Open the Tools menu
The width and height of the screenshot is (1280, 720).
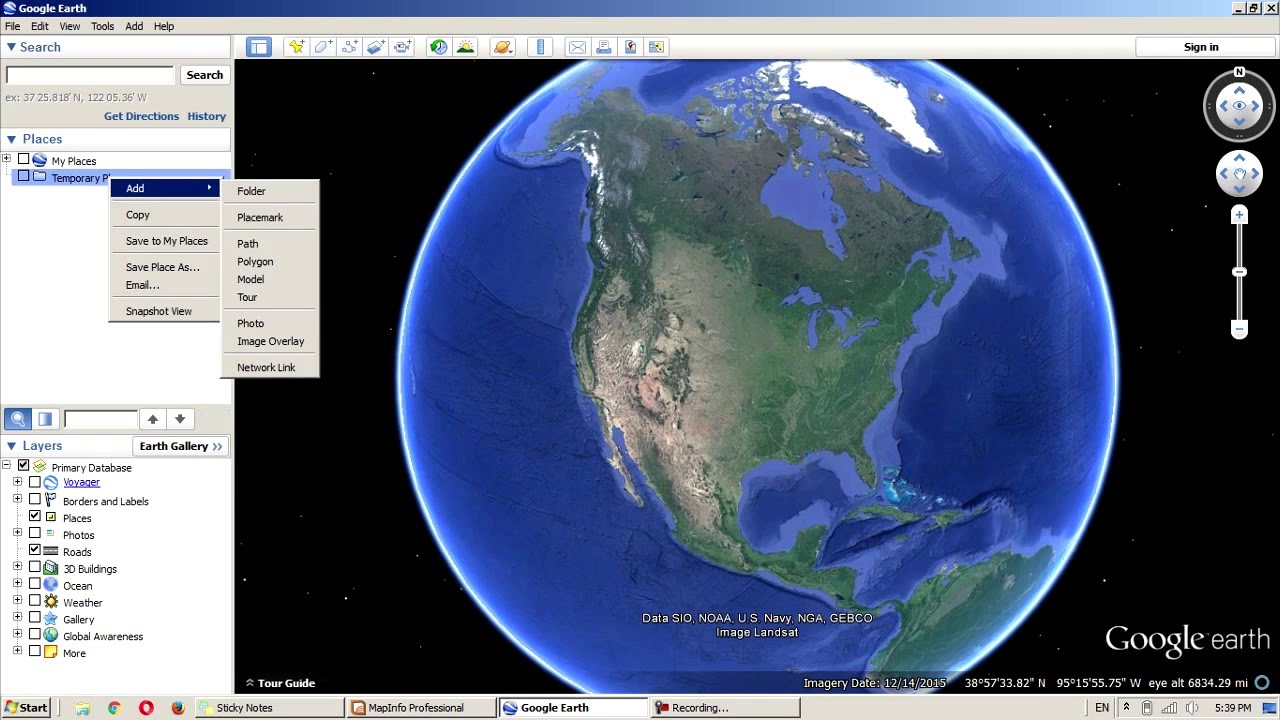pos(102,26)
